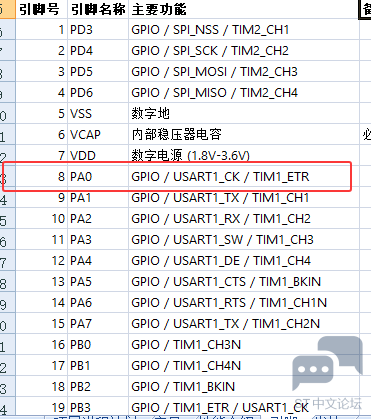Viewport: 371px width, 419px height.
Task: Select the PA0 pin name cell
Action: tap(98, 177)
